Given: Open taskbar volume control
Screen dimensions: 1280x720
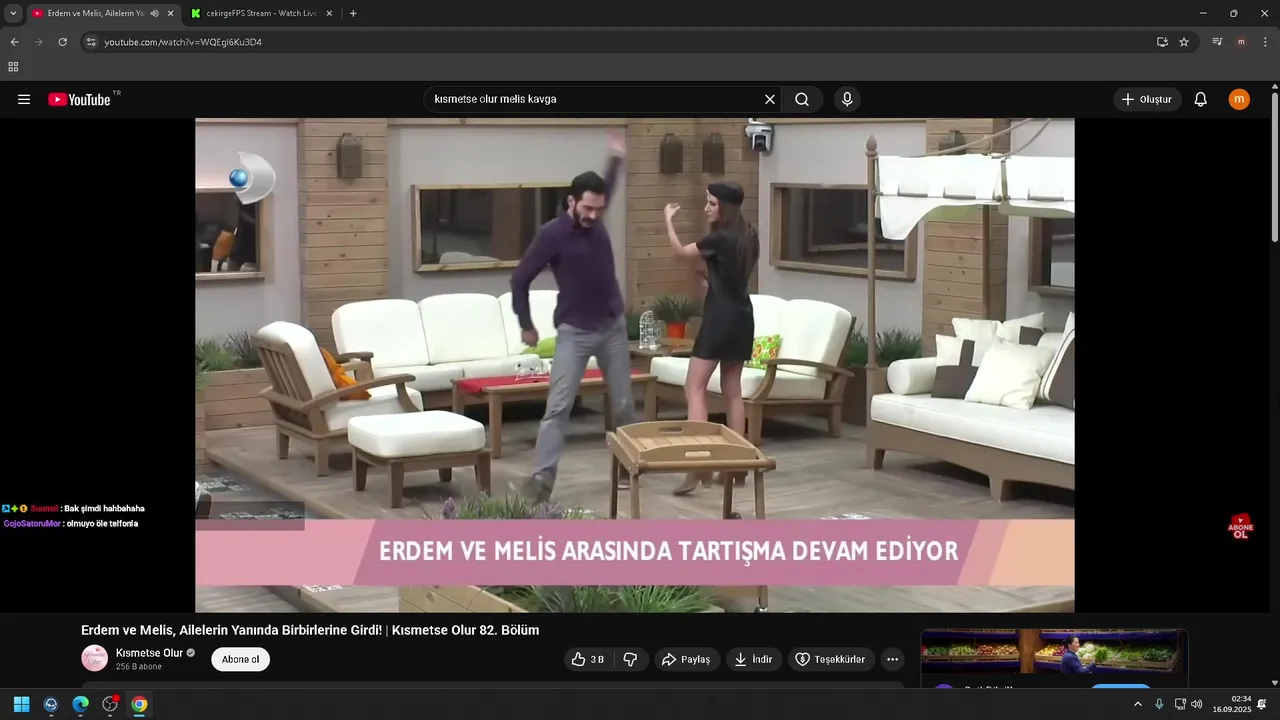Looking at the screenshot, I should point(1197,704).
